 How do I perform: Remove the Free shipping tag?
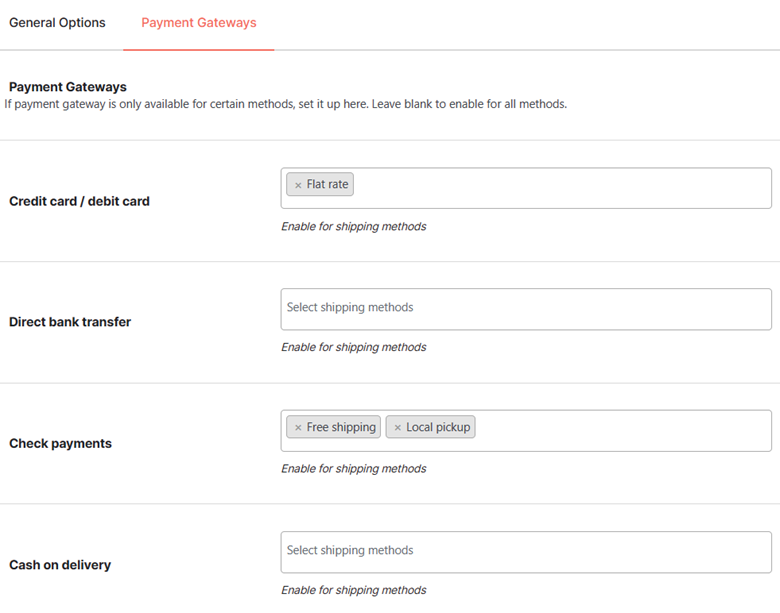point(298,427)
